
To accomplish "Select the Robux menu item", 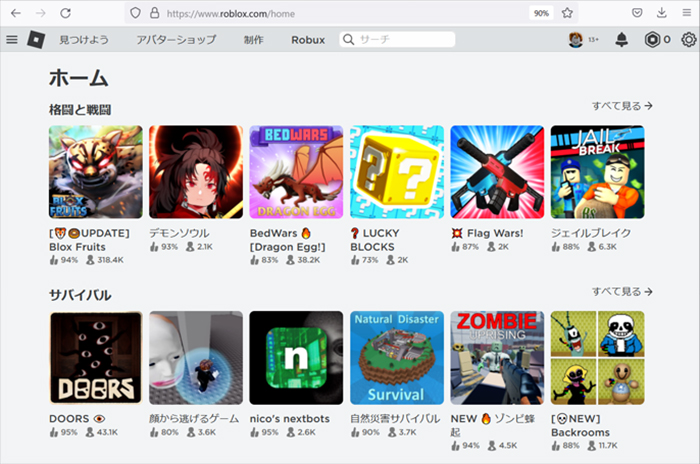I will pyautogui.click(x=308, y=40).
